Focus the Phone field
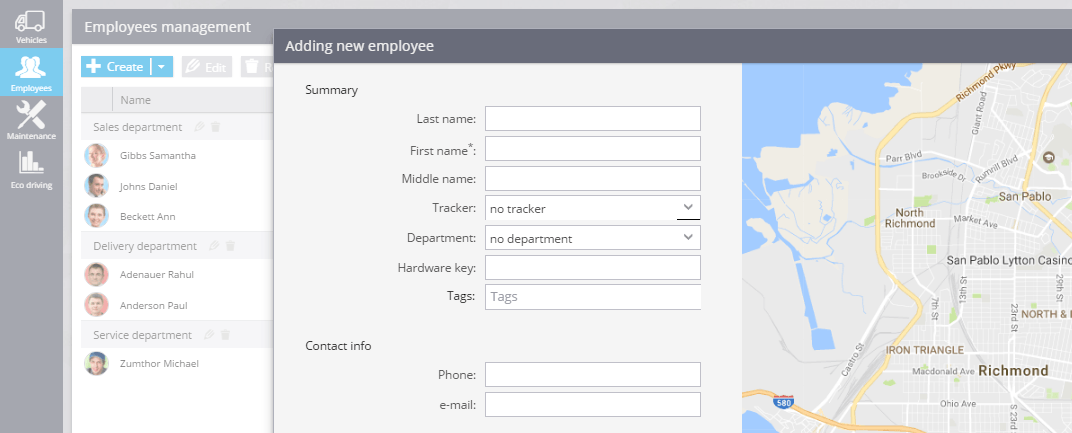This screenshot has width=1072, height=433. [593, 374]
